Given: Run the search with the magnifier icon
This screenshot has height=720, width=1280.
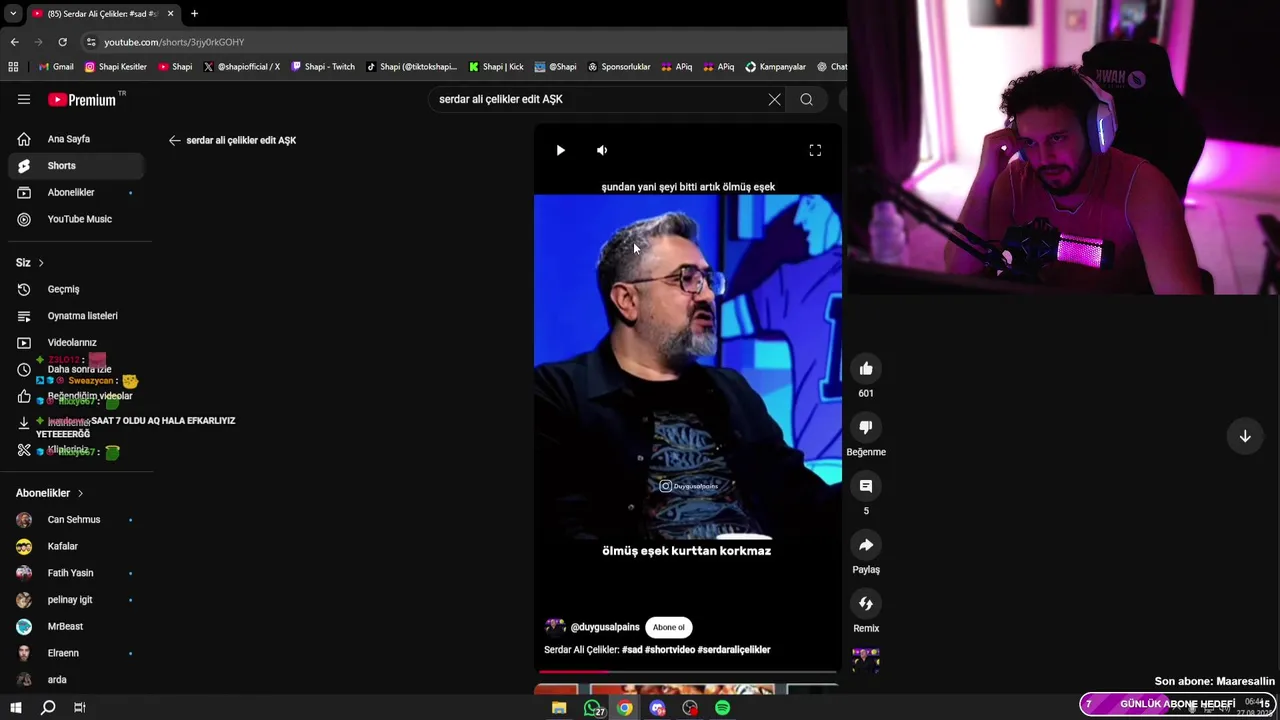Looking at the screenshot, I should pos(806,99).
